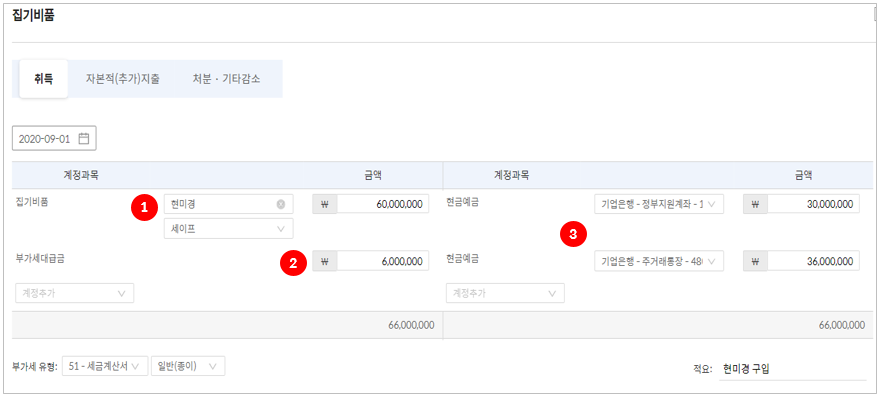Open the 51 - 세금계산서 VAT type dropdown
The height and width of the screenshot is (399, 883).
tap(105, 366)
